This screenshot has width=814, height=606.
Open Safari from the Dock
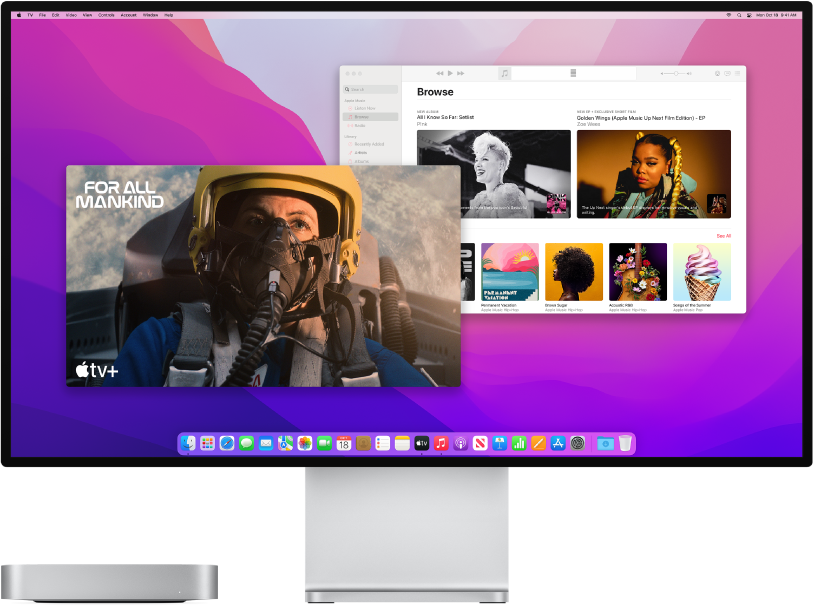pyautogui.click(x=226, y=445)
